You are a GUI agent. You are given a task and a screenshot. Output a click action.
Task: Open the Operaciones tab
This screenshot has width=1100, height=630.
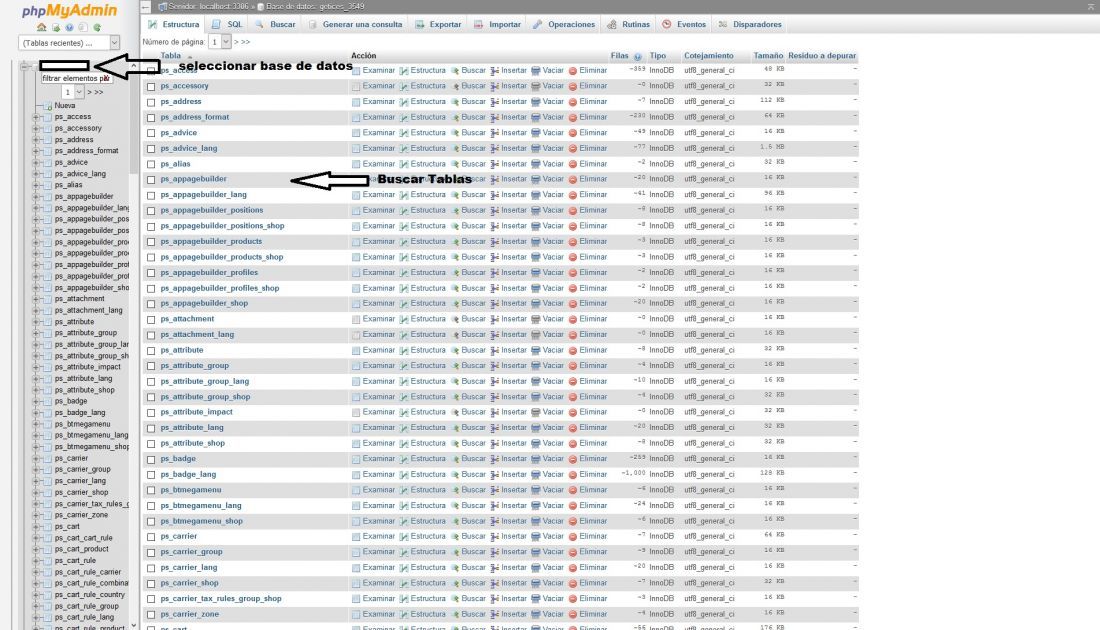pos(564,25)
